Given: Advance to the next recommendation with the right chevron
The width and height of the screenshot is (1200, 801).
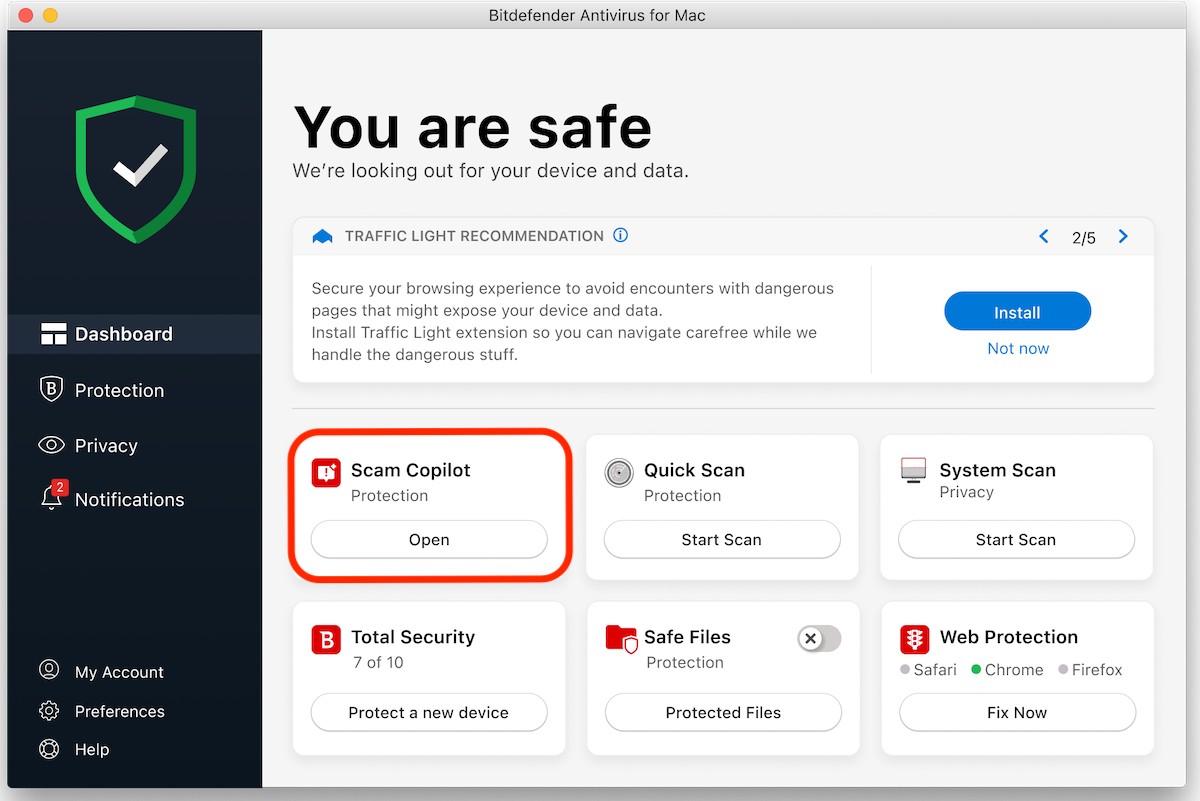Looking at the screenshot, I should click(x=1122, y=236).
